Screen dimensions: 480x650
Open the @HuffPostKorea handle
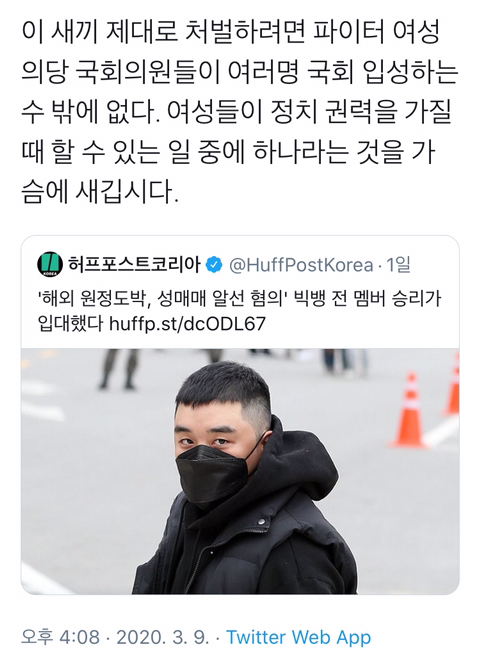[x=301, y=264]
